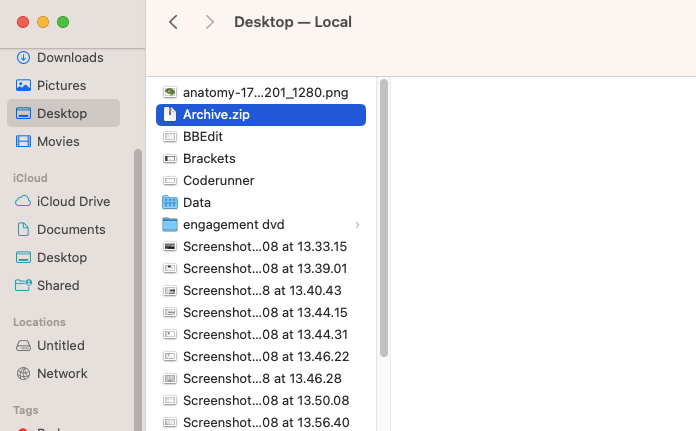Click icon of Screenshot at 13.44.15

pos(170,312)
